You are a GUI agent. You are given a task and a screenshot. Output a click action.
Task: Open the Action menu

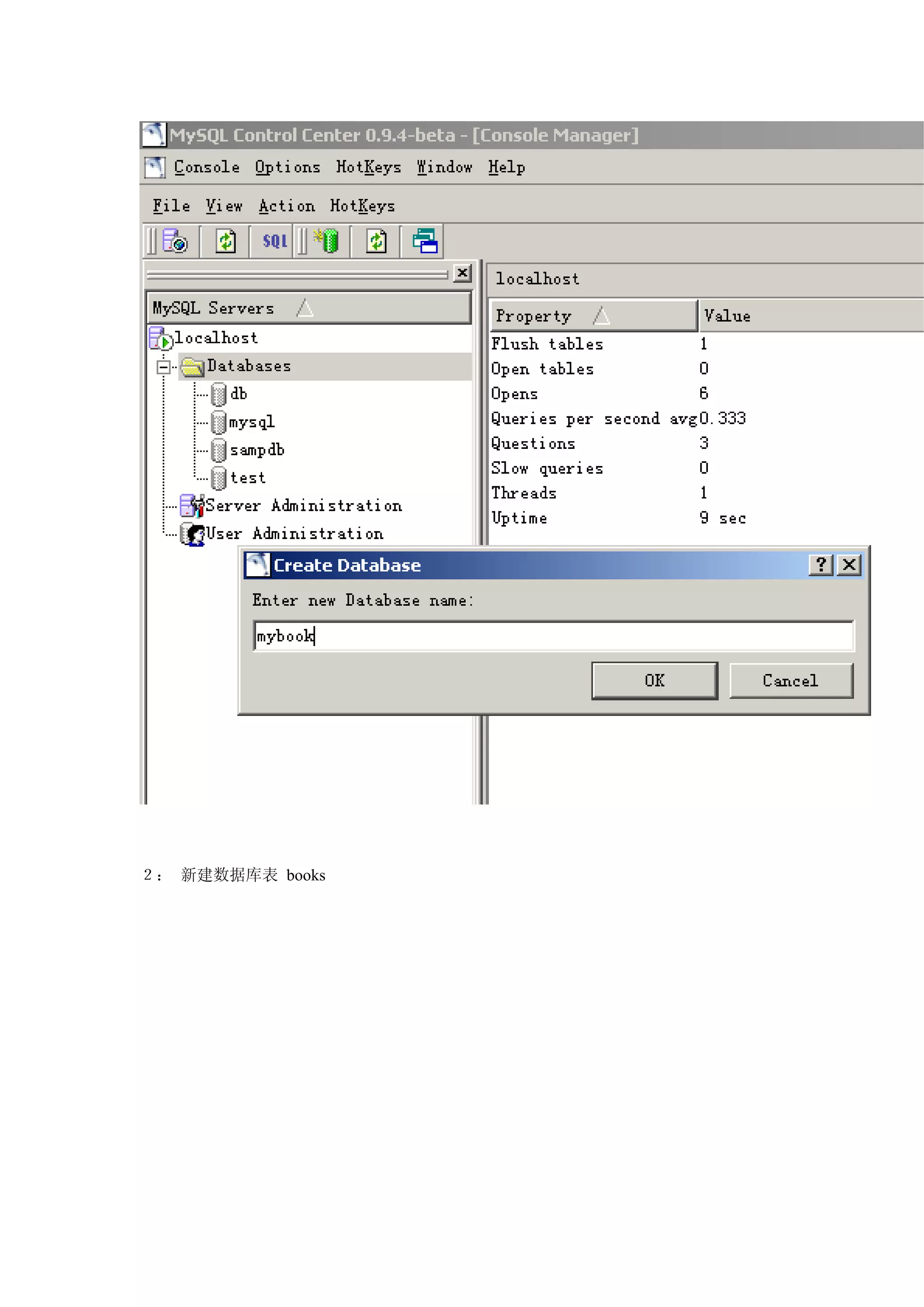pos(286,205)
